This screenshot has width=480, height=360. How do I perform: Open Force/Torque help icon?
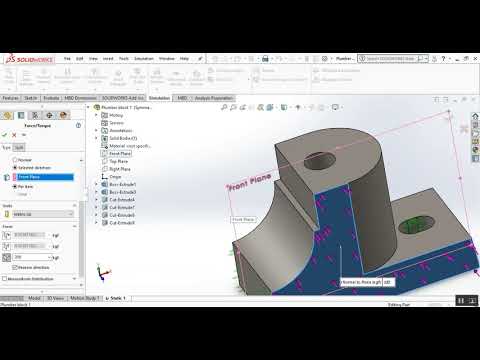click(78, 126)
